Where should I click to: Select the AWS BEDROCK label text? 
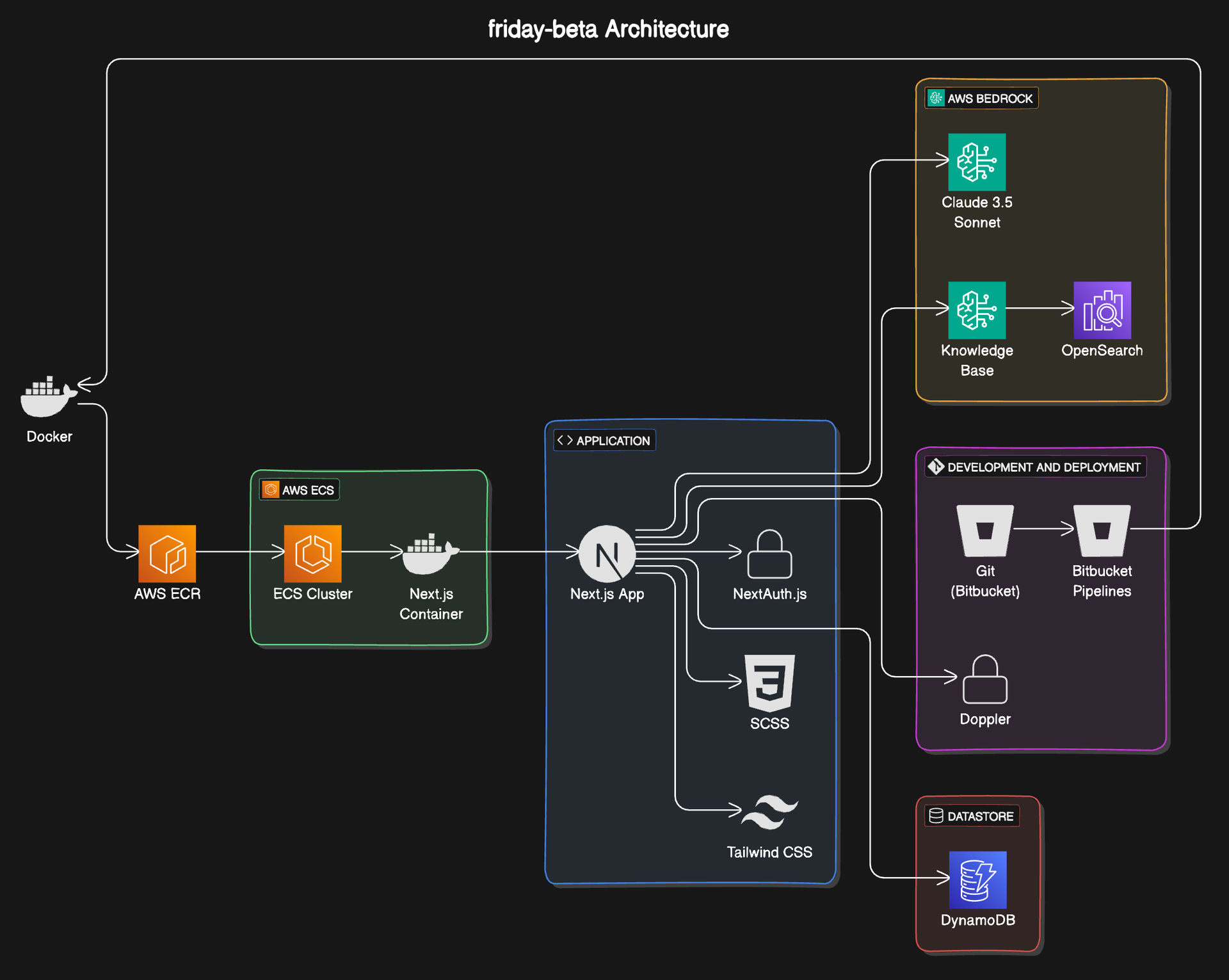pyautogui.click(x=990, y=99)
